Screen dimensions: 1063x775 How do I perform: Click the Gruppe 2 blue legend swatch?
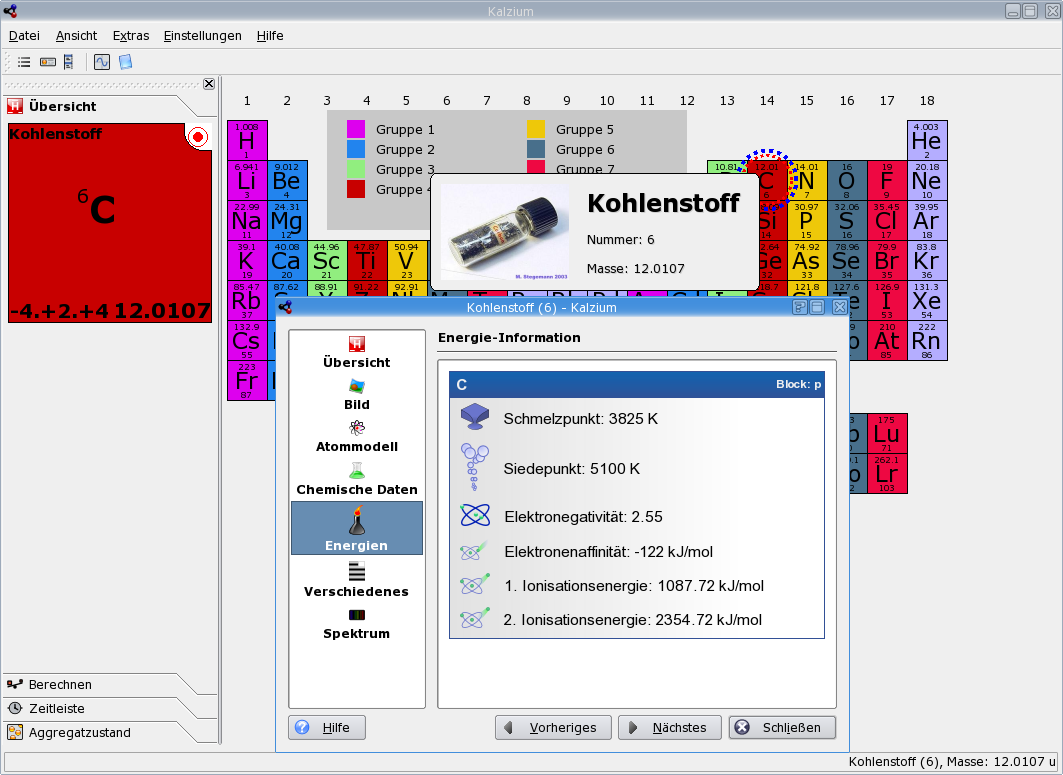(356, 149)
